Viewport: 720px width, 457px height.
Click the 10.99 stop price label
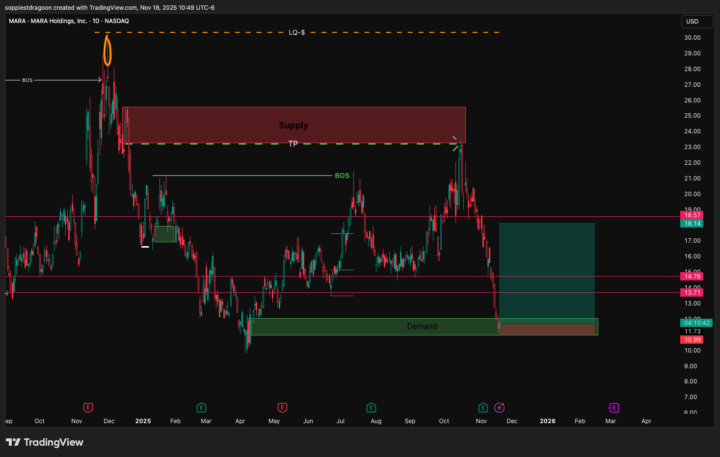coord(692,339)
